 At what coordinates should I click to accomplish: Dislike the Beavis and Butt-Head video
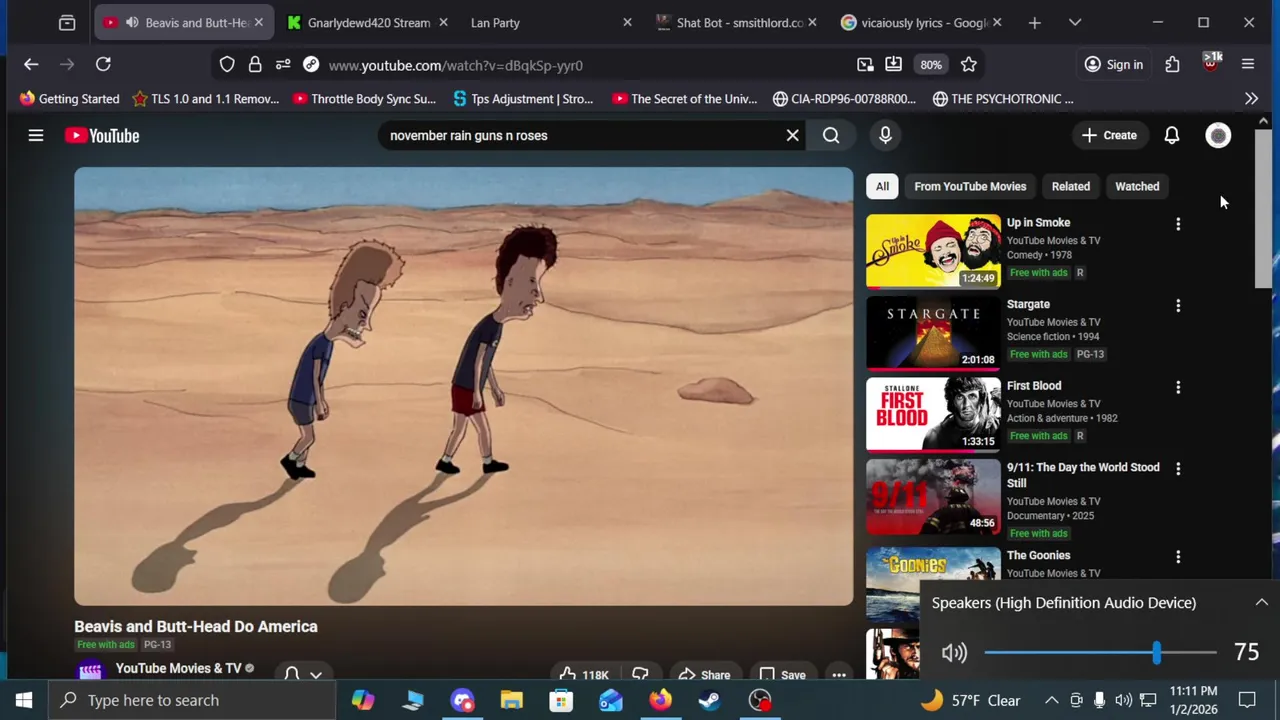[640, 675]
